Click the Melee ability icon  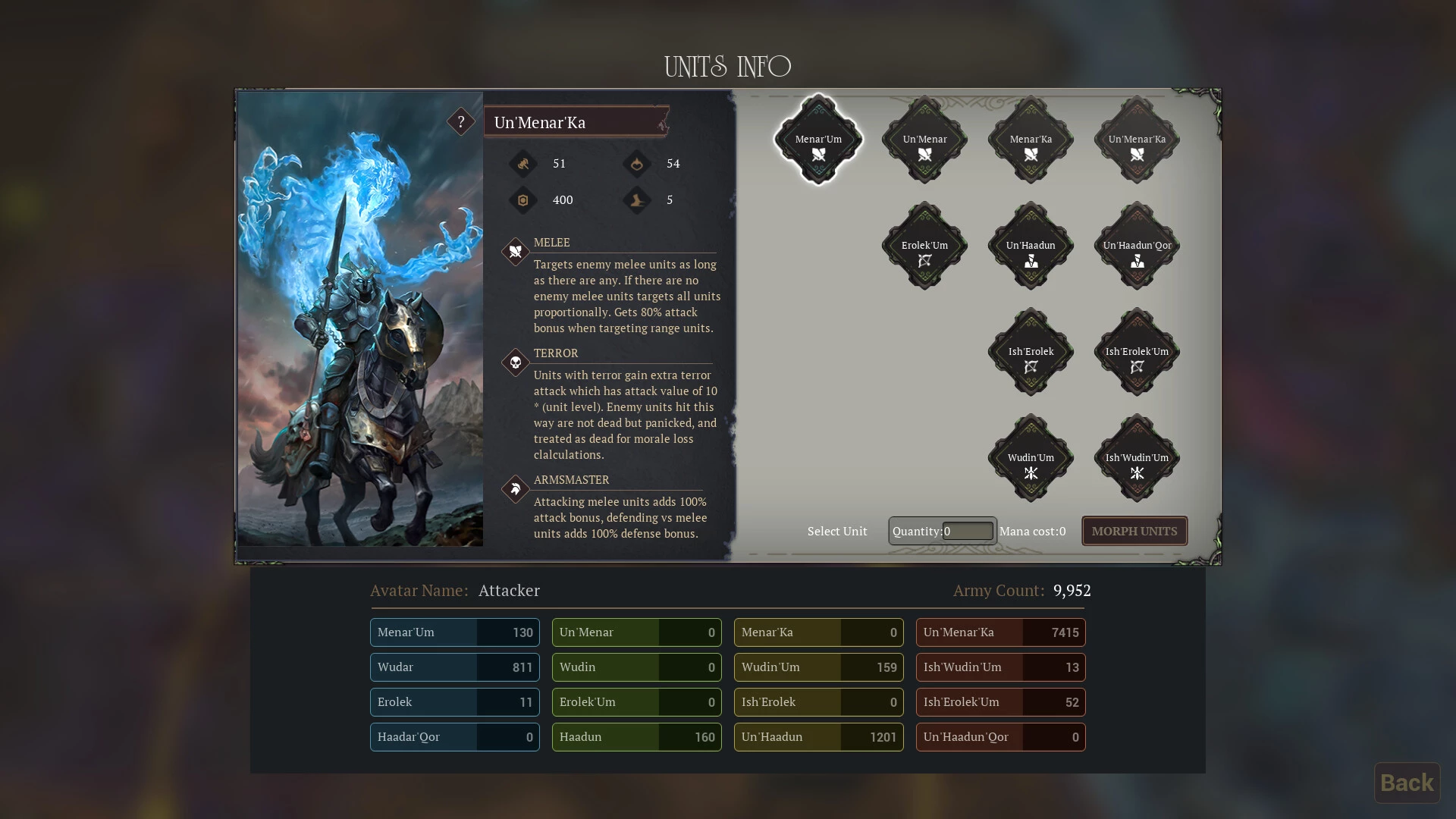[516, 251]
